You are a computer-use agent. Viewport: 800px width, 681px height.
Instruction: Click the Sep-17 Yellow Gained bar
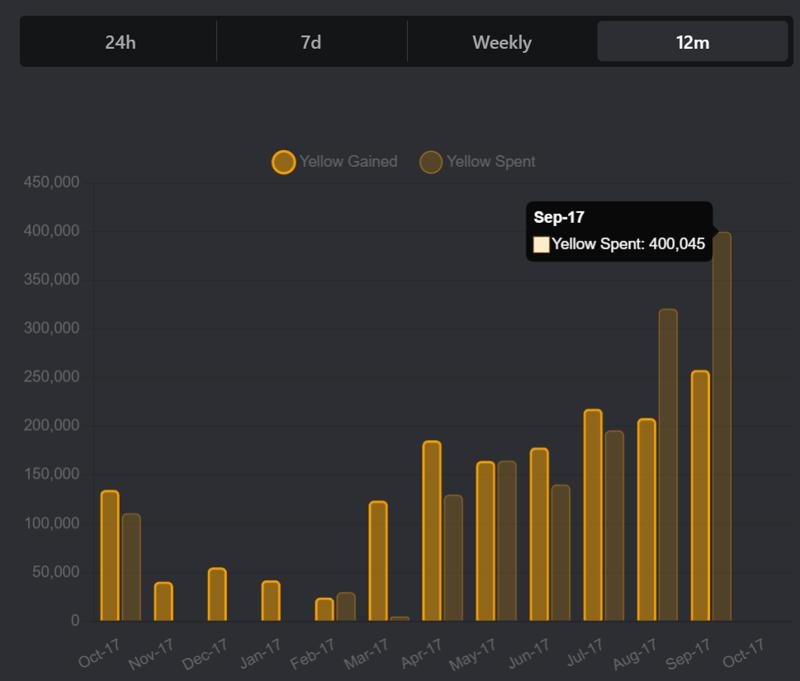700,496
